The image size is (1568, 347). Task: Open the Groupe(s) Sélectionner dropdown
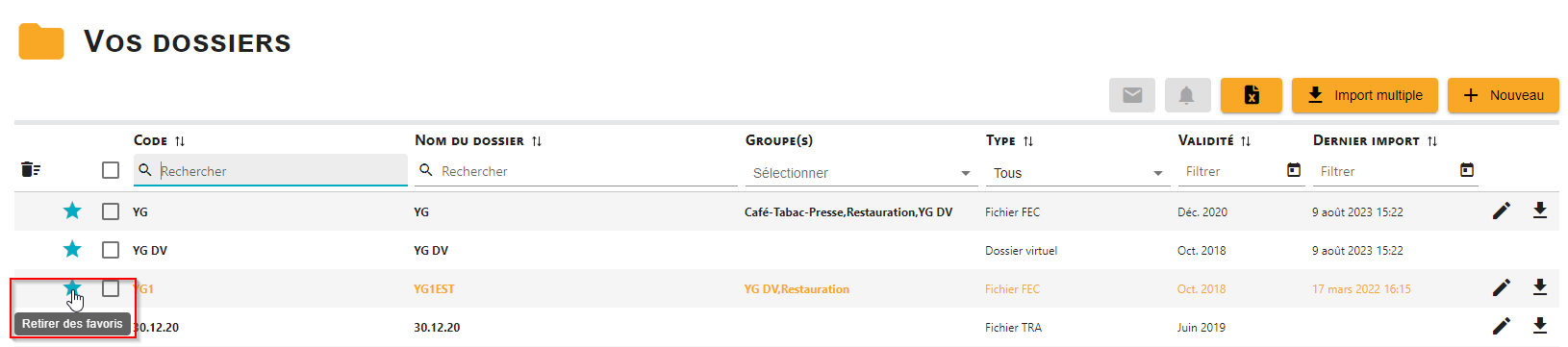pos(861,173)
